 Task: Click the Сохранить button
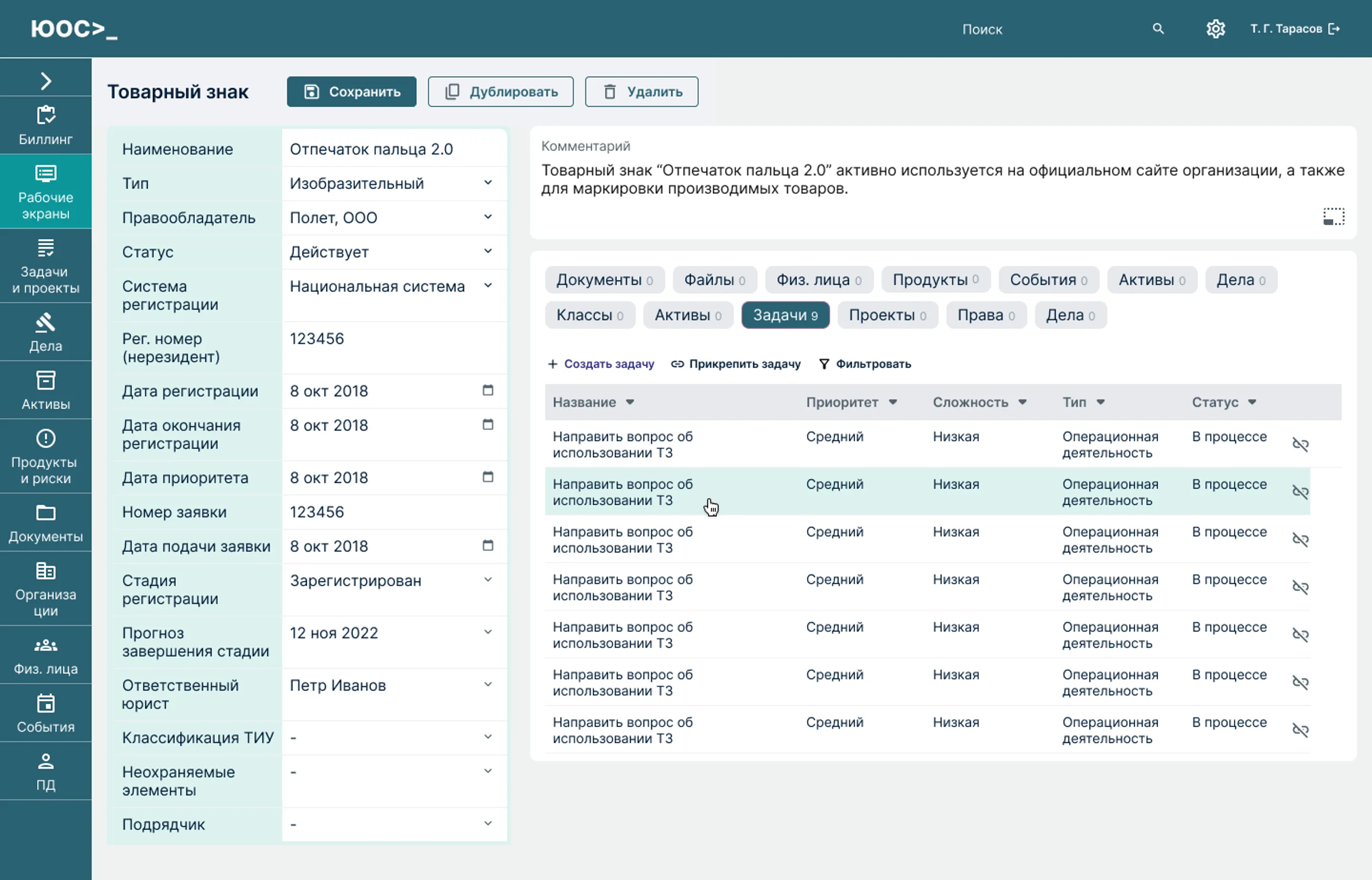click(352, 92)
